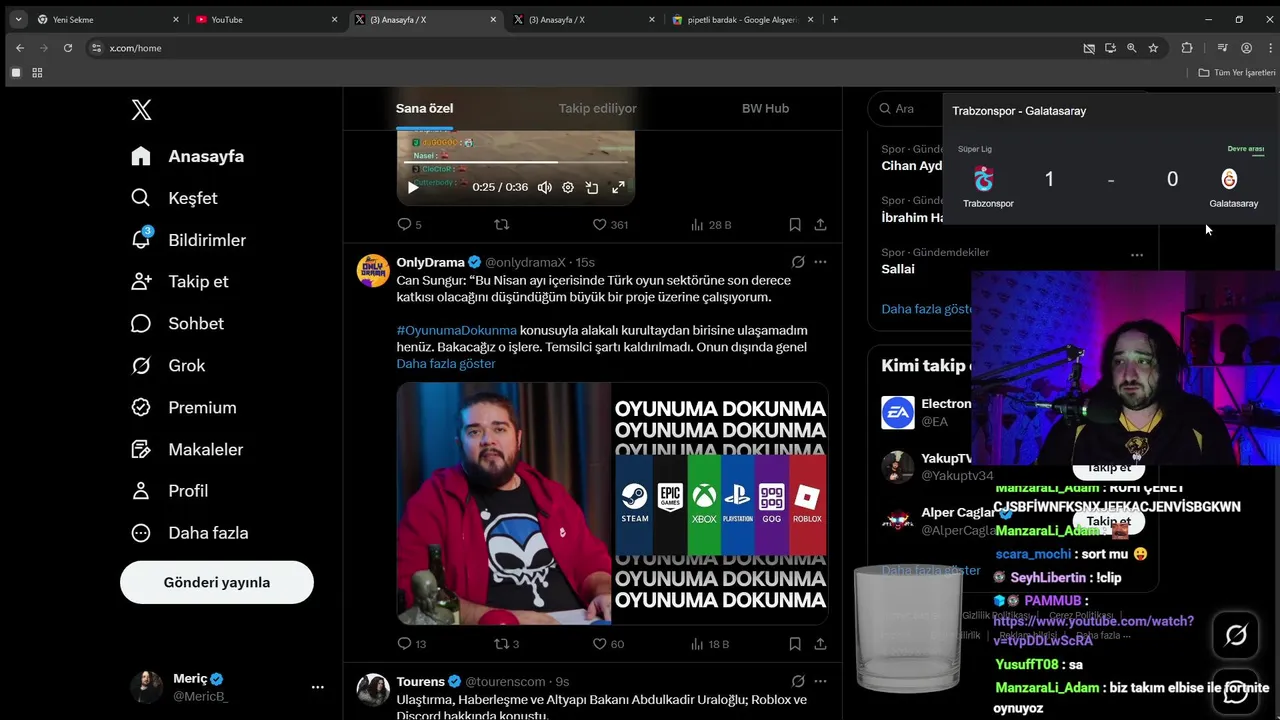Mute the video volume
Viewport: 1280px width, 720px height.
pyautogui.click(x=544, y=187)
